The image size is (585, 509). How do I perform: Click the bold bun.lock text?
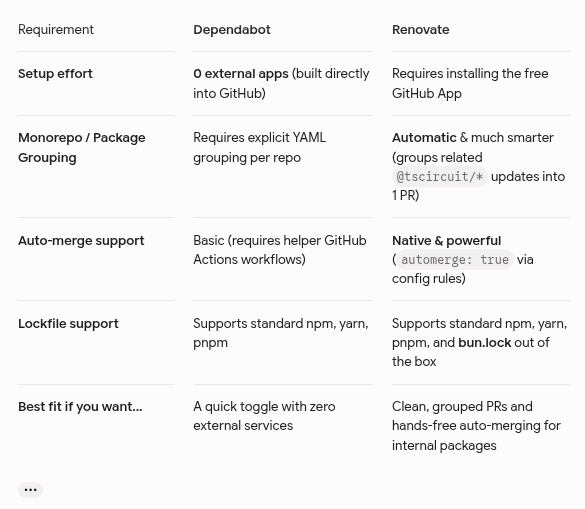[484, 343]
